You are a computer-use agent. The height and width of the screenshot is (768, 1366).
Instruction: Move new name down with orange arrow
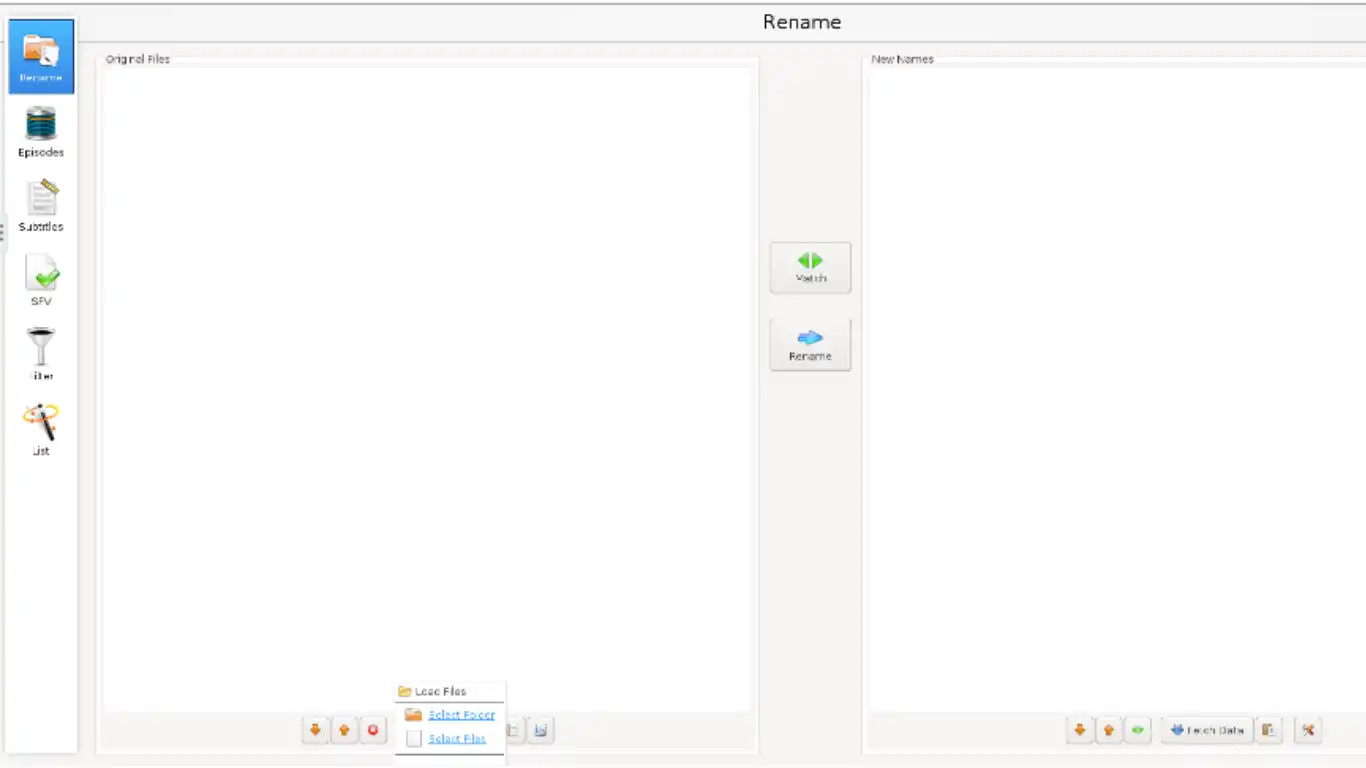[x=1079, y=730]
